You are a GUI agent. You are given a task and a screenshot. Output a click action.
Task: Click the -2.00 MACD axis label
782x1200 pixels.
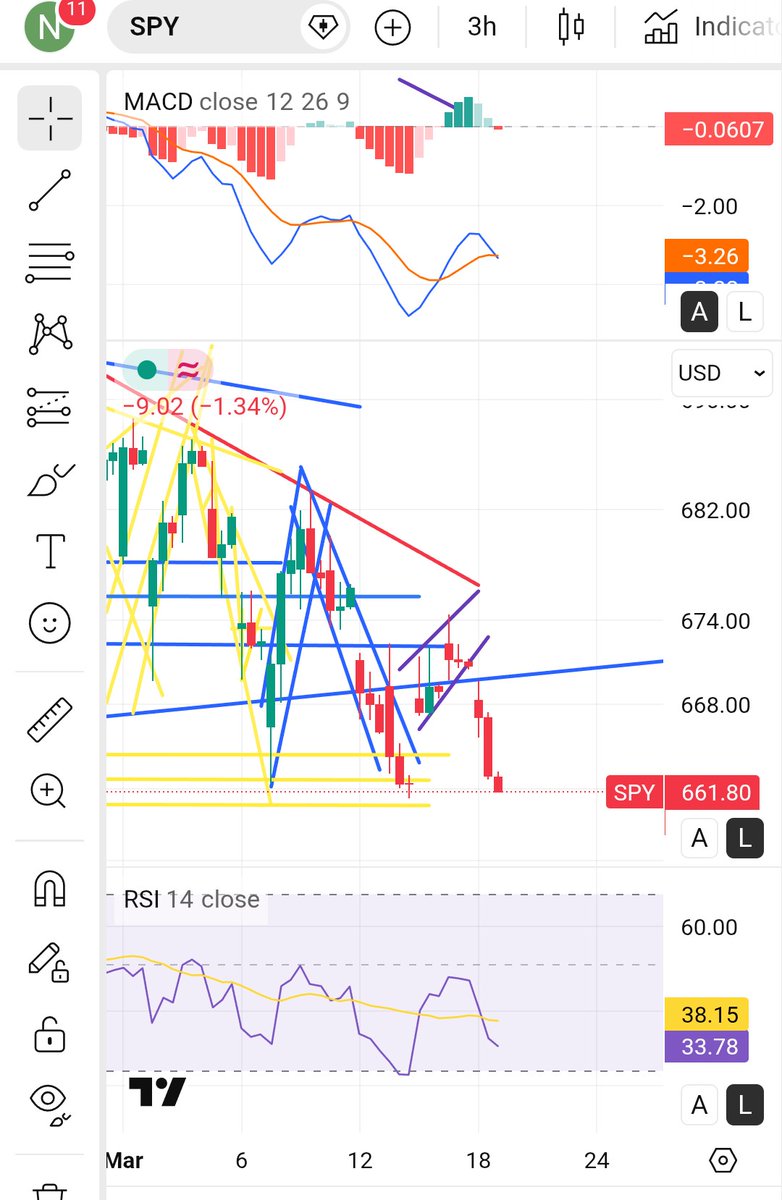[x=709, y=207]
